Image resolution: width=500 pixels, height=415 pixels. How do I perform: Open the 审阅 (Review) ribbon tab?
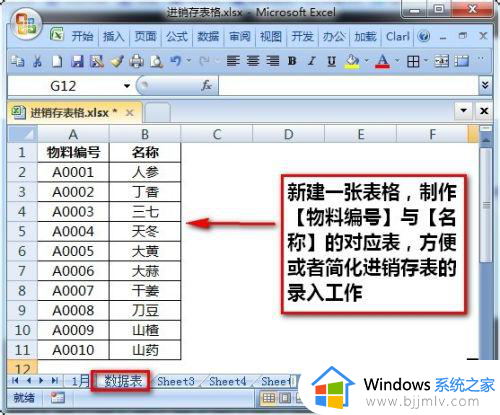[x=240, y=36]
